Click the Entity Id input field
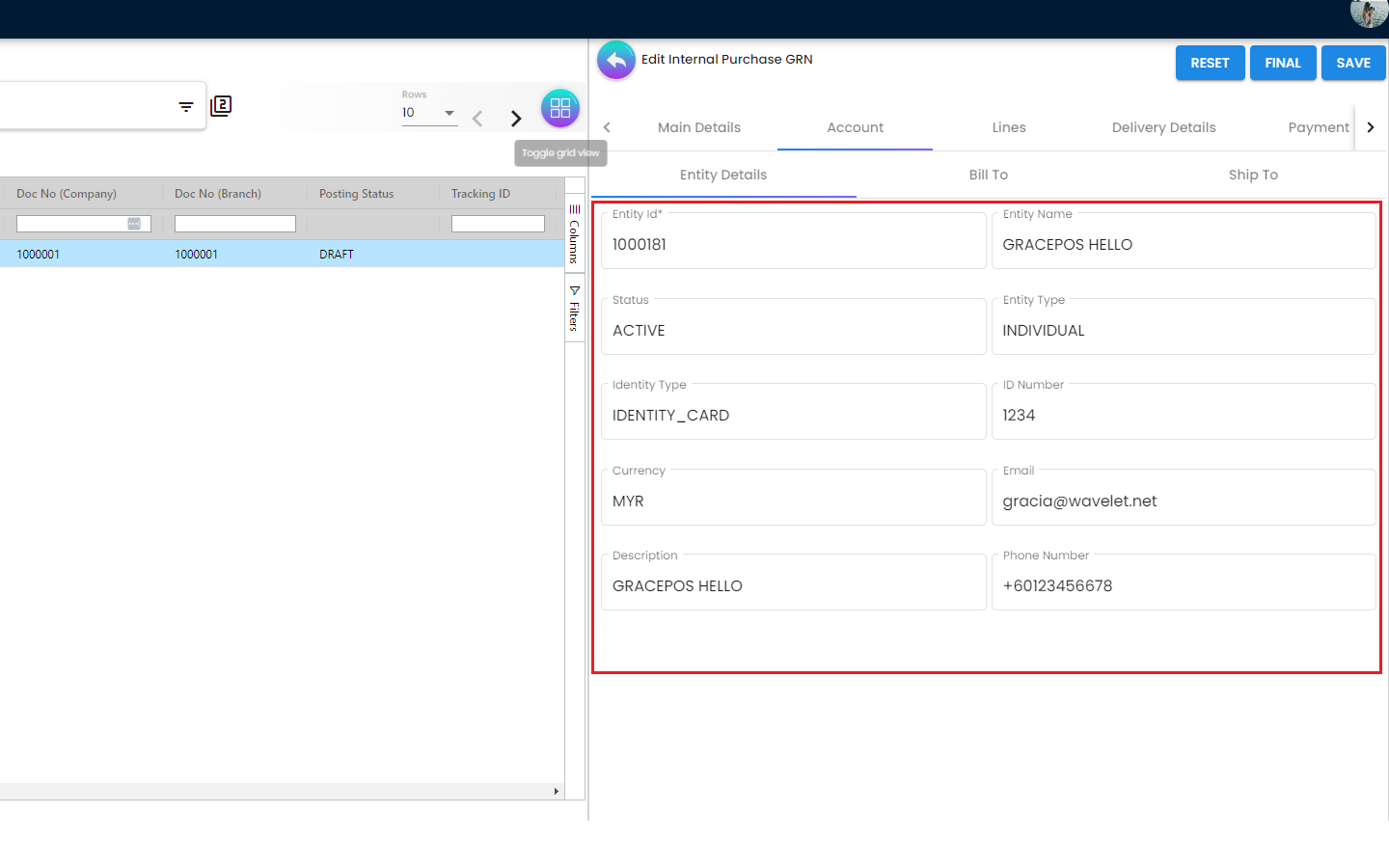 (x=793, y=245)
